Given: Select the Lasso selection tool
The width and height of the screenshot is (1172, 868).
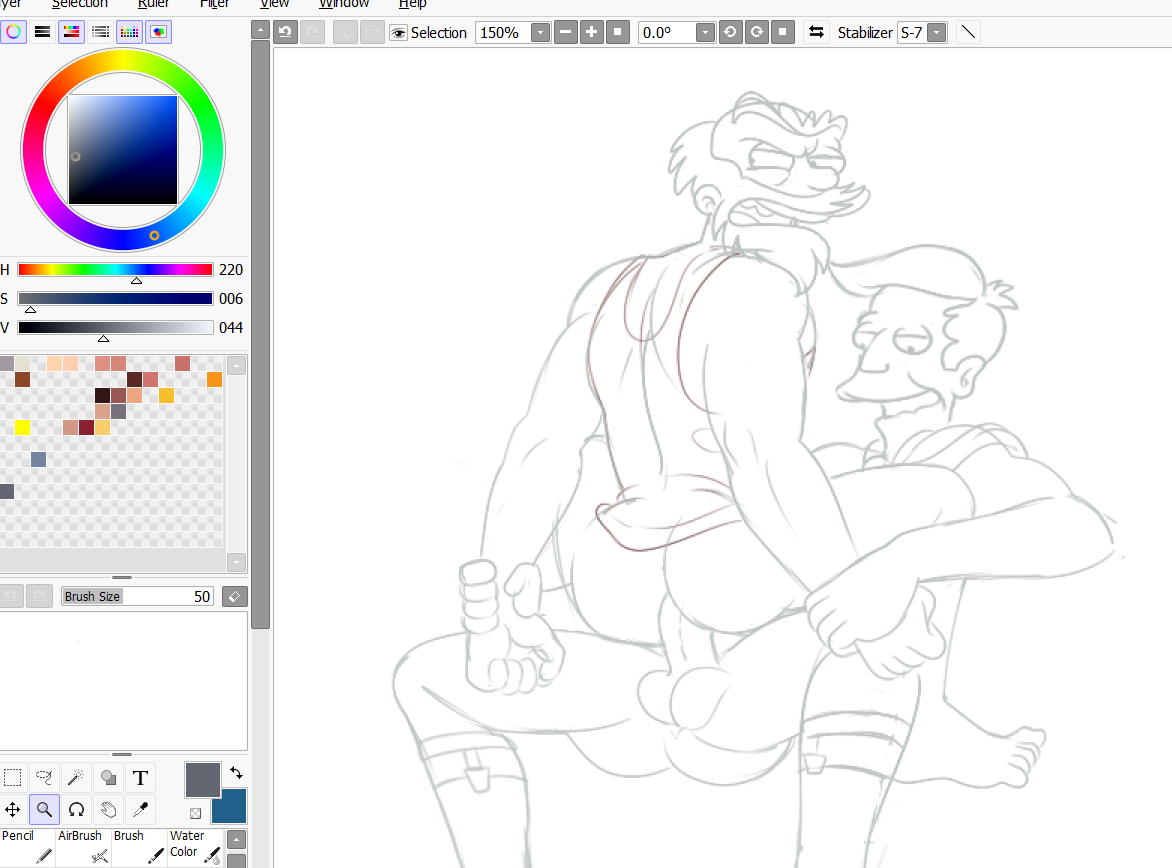Looking at the screenshot, I should [x=44, y=778].
